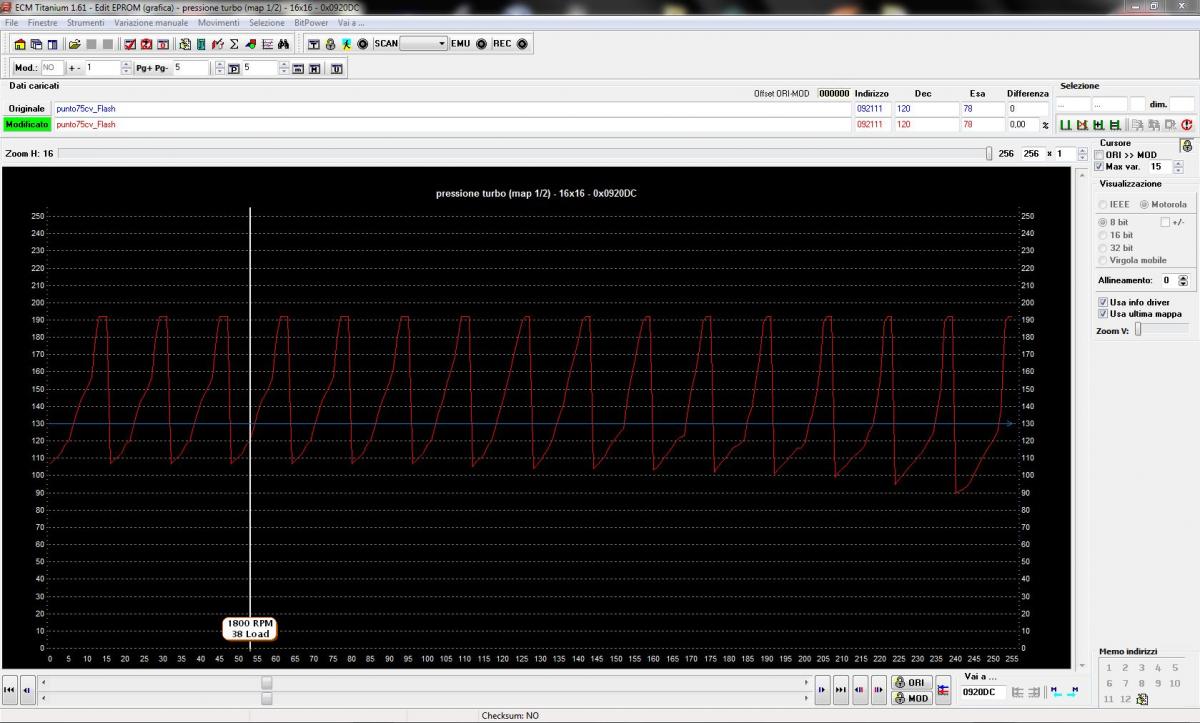Image resolution: width=1200 pixels, height=723 pixels.
Task: Click the binoculars search icon
Action: click(284, 44)
